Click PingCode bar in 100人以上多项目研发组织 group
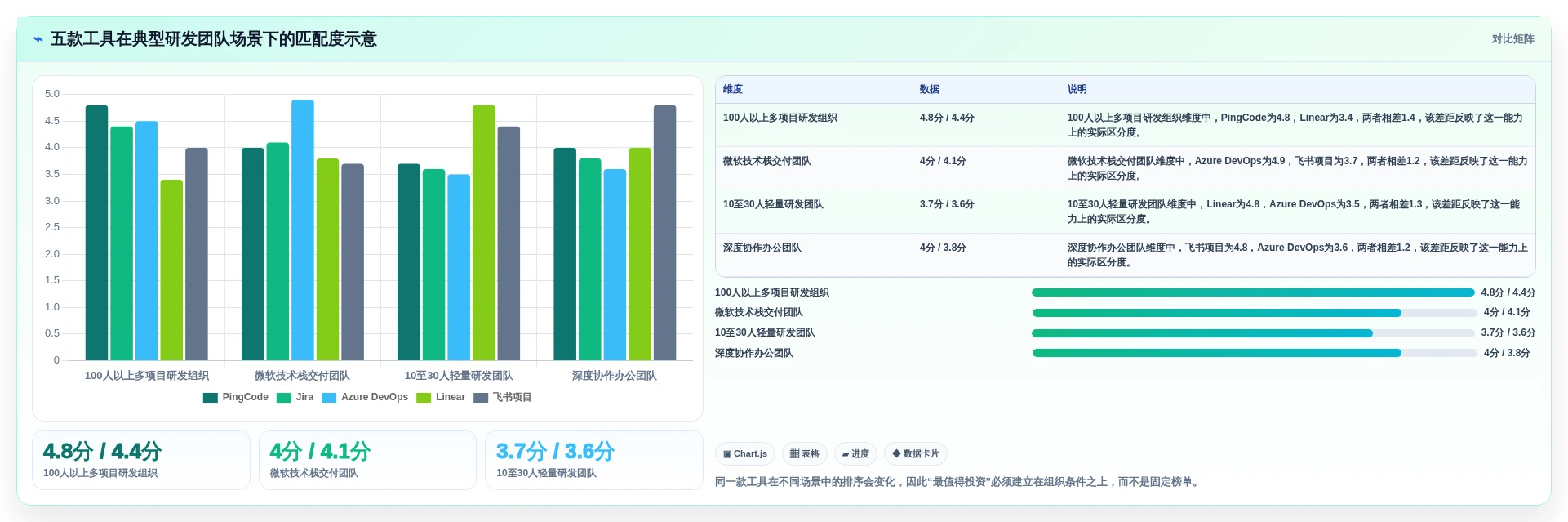The image size is (1568, 522). click(96, 233)
